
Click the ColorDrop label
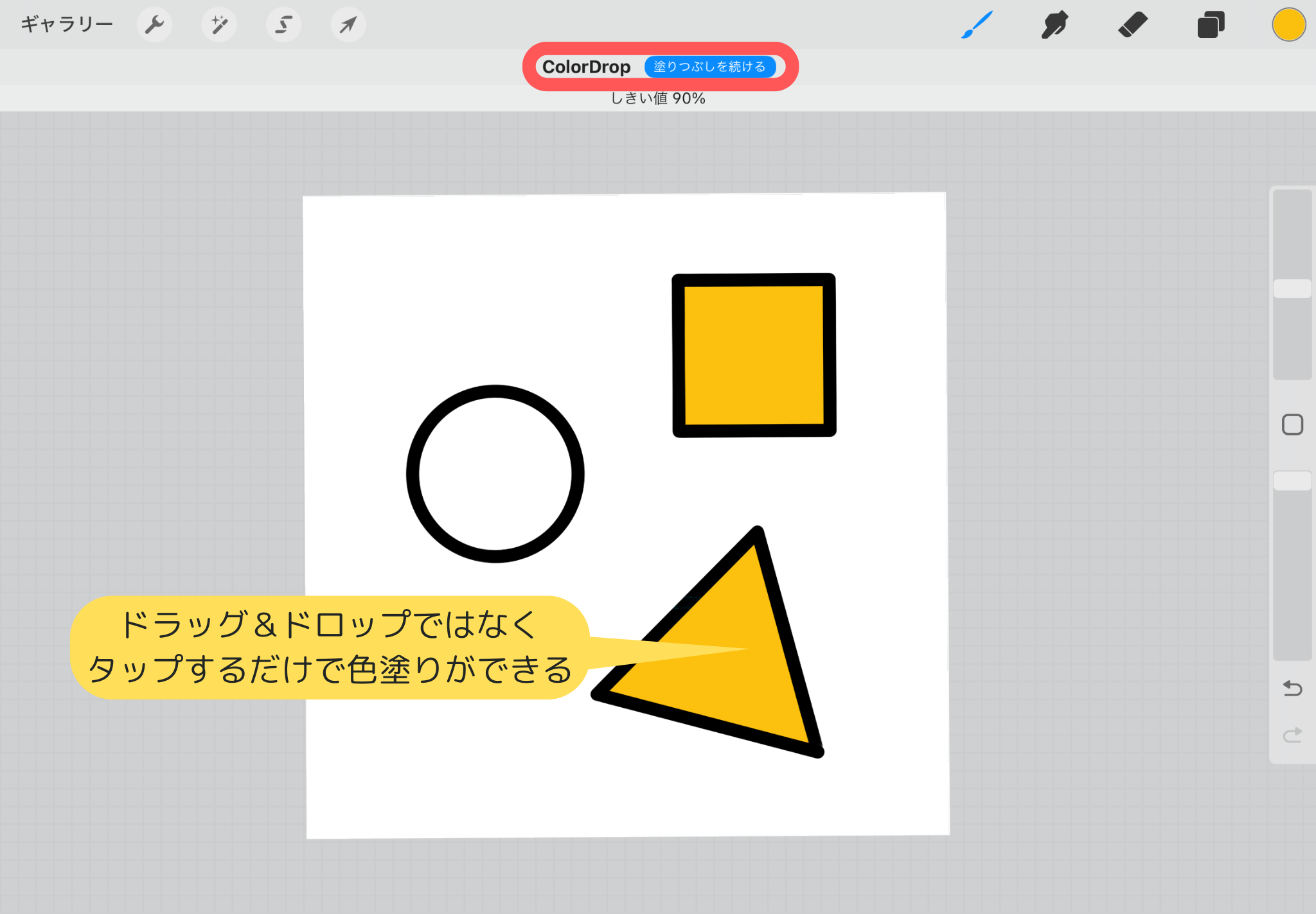(586, 67)
